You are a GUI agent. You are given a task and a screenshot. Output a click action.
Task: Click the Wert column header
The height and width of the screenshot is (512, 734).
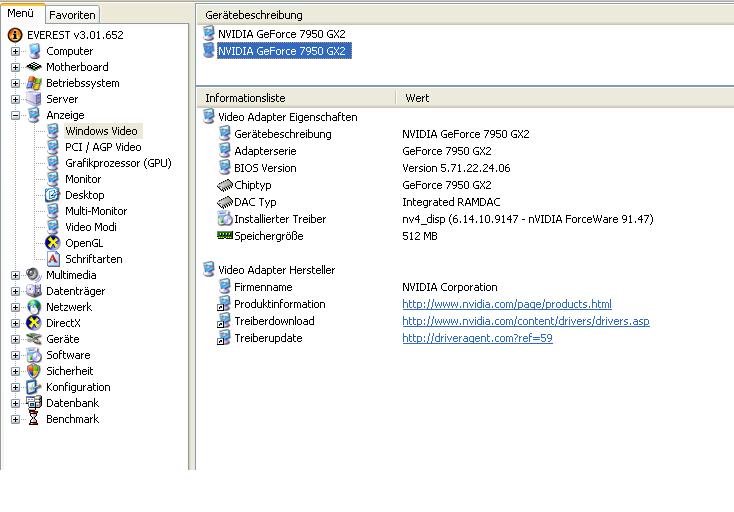[565, 98]
